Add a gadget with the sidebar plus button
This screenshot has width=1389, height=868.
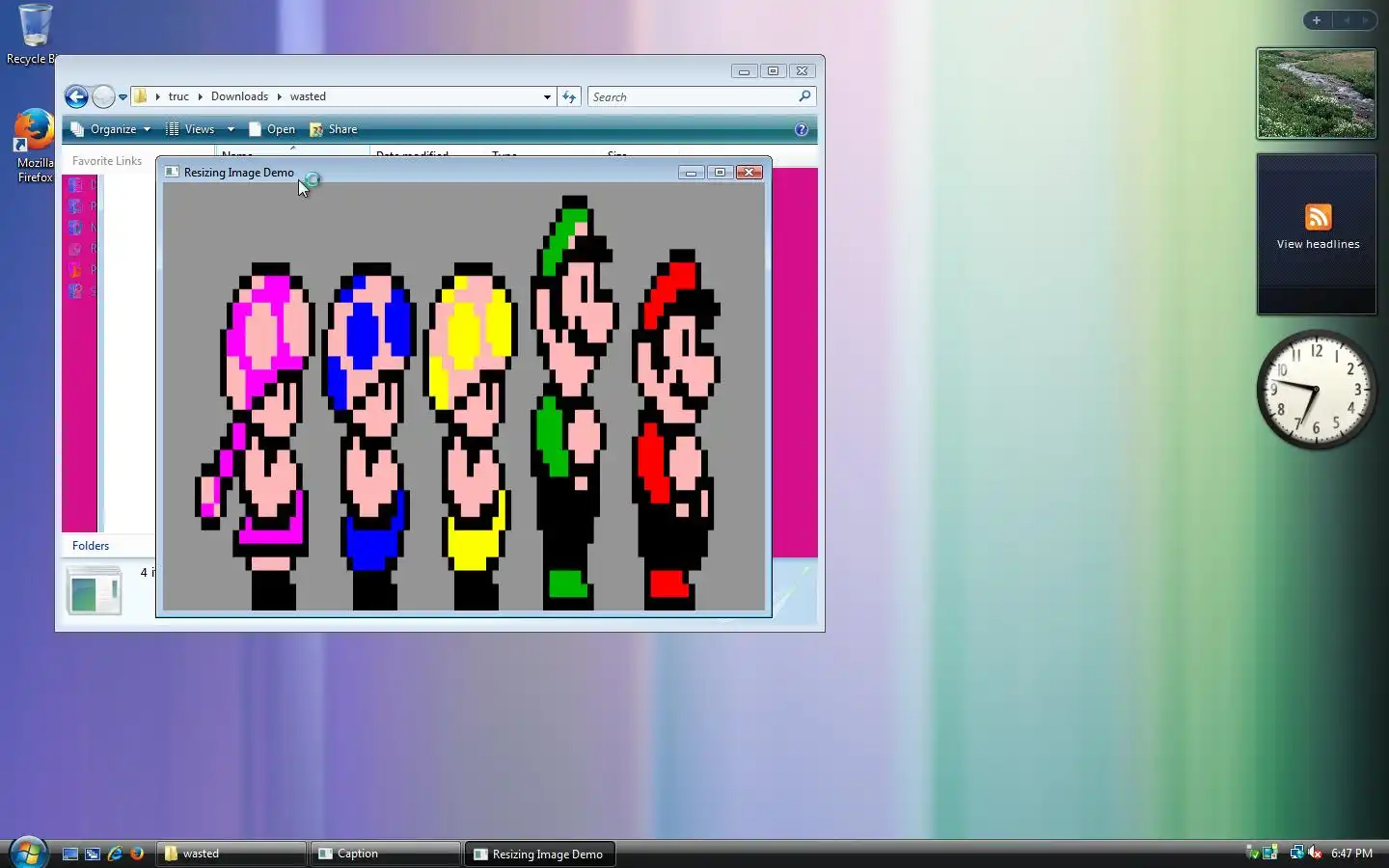(x=1316, y=20)
